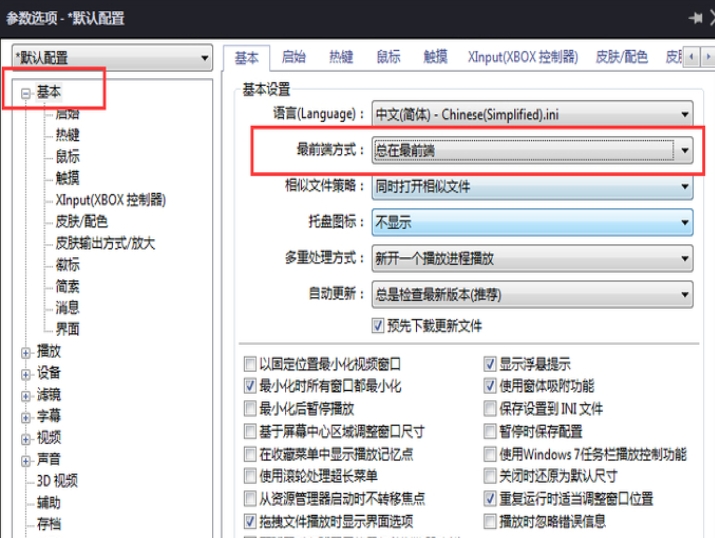The image size is (715, 538).
Task: Expand the 滤镜 tree node
Action: coord(26,396)
